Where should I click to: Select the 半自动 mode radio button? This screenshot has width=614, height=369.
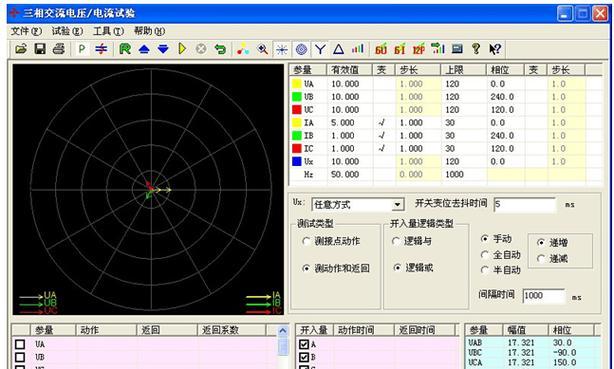tap(485, 270)
